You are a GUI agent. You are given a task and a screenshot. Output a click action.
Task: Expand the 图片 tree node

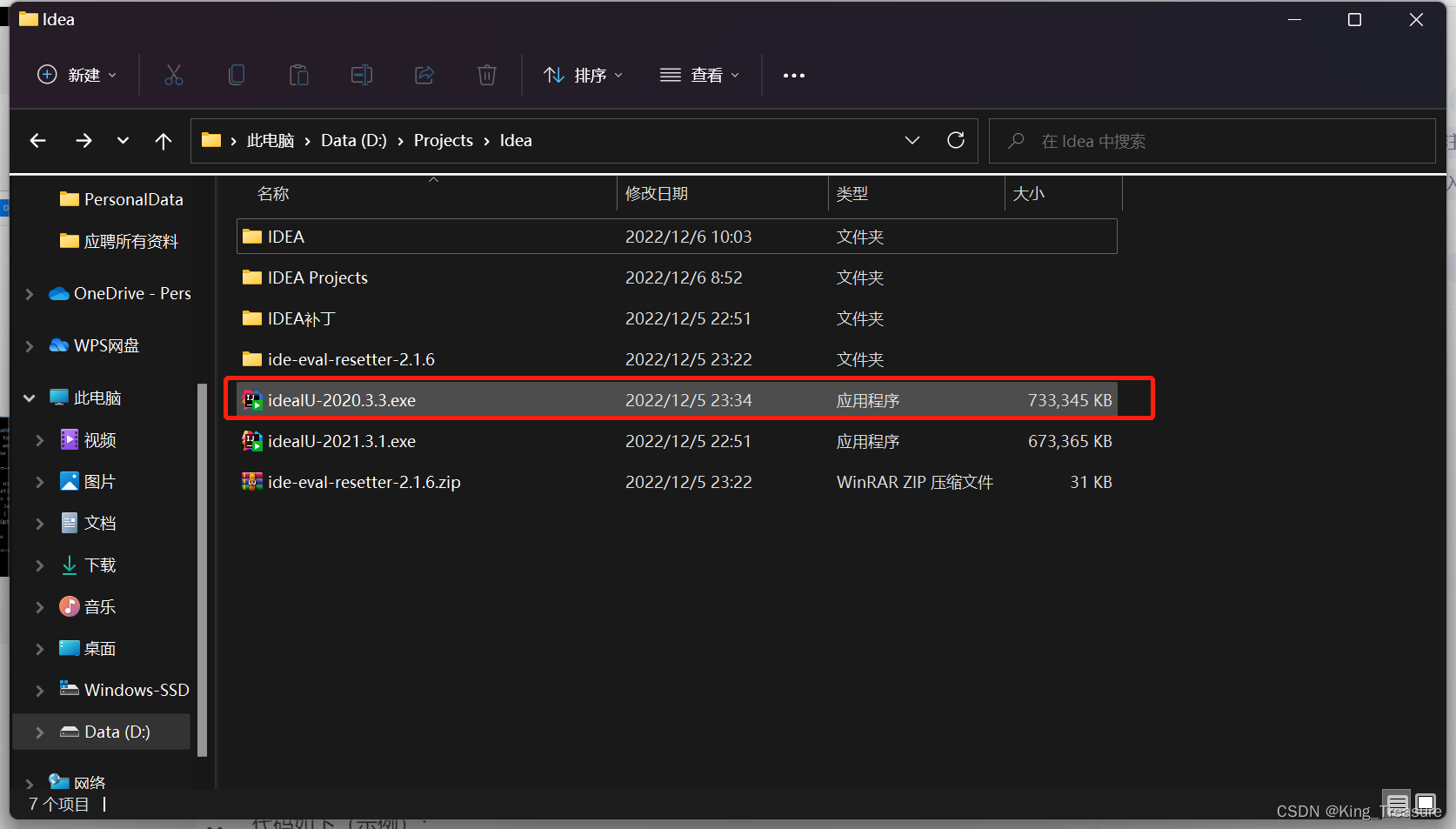click(x=39, y=482)
